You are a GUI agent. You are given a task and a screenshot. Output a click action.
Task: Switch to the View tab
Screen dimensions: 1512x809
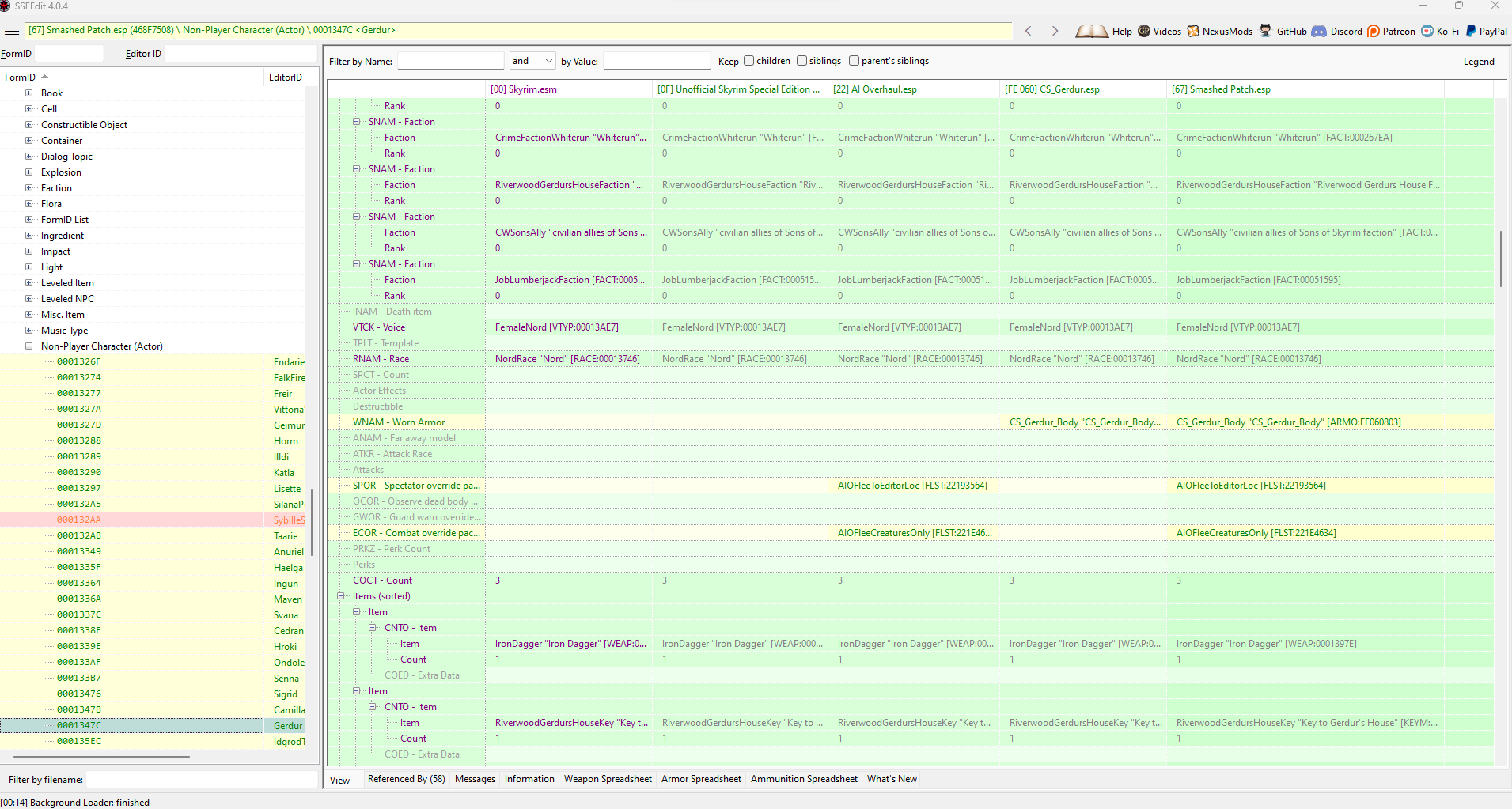340,780
